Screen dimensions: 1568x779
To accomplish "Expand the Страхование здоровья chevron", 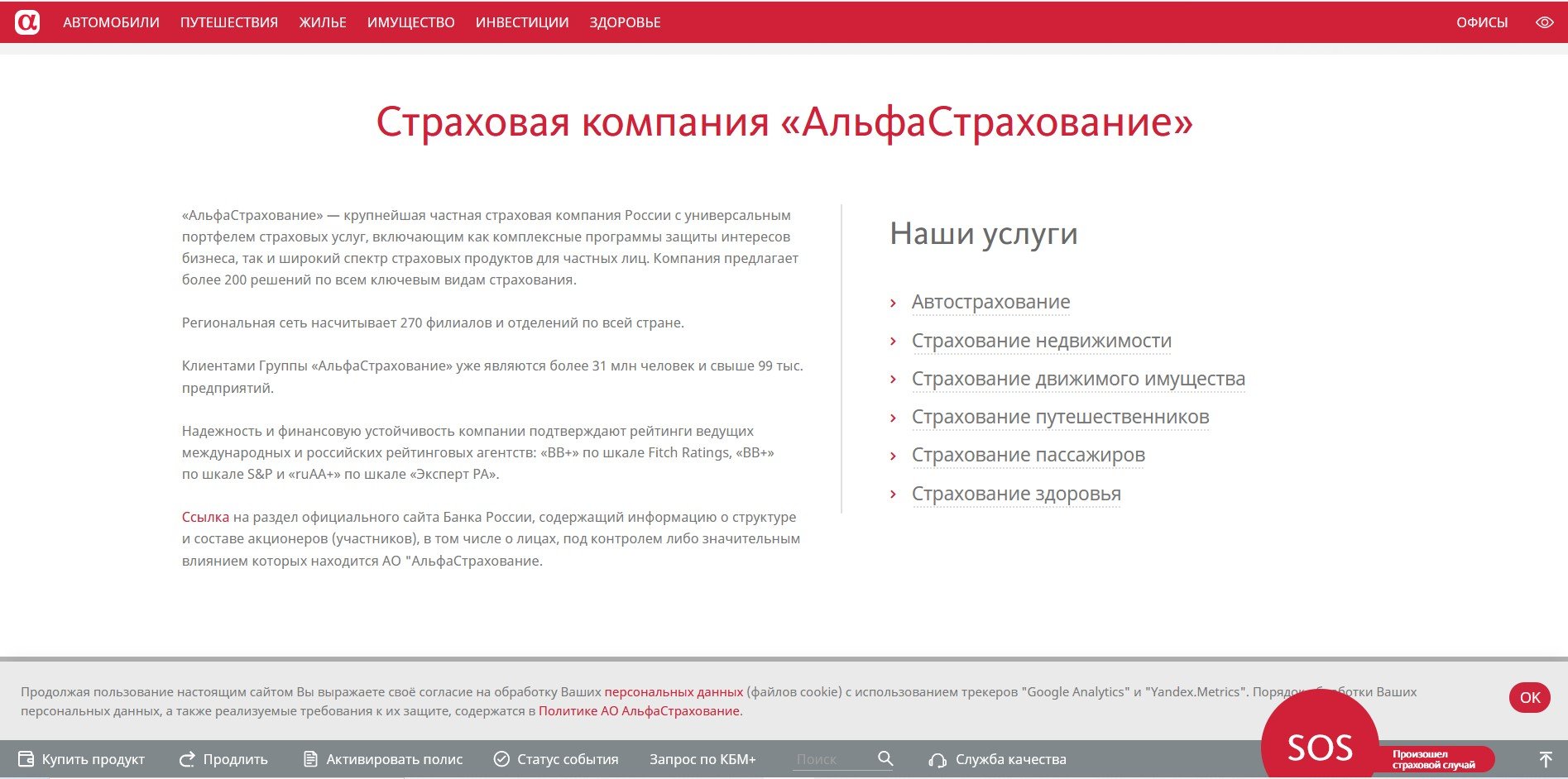I will [893, 495].
